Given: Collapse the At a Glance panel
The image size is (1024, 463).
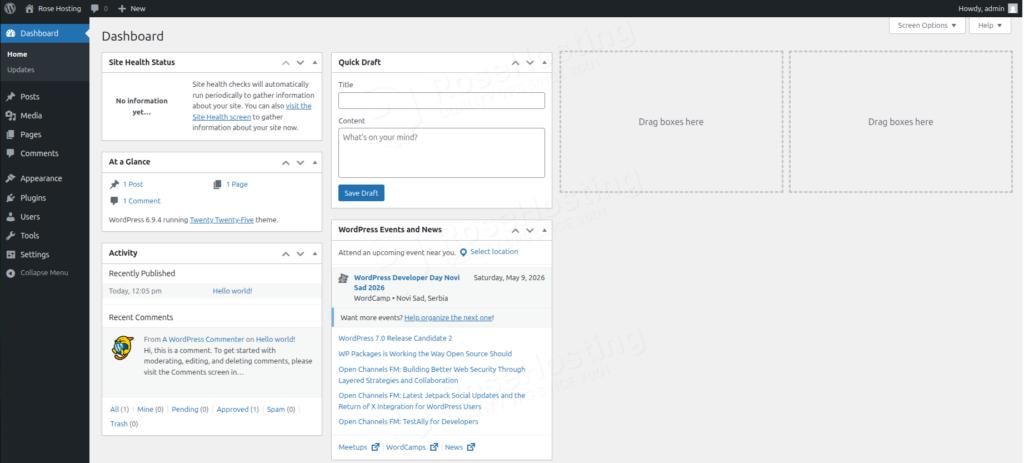Looking at the screenshot, I should tap(315, 163).
